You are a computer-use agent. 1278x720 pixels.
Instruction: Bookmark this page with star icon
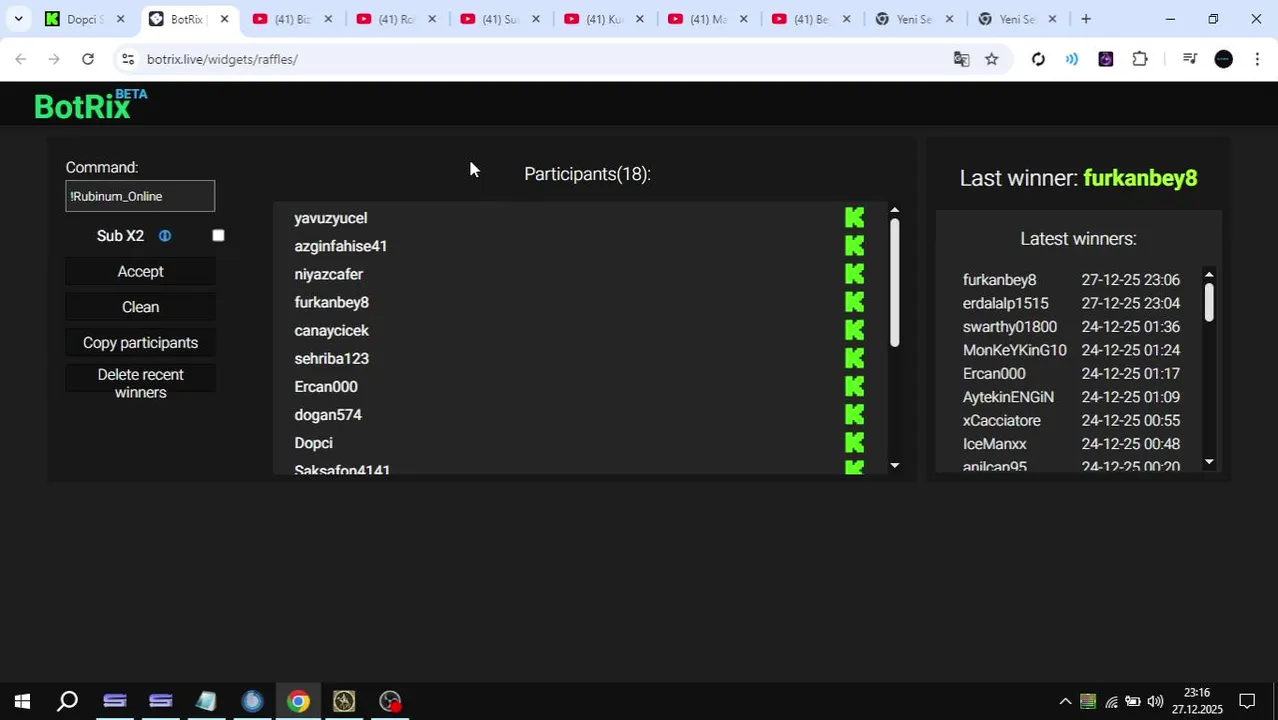pos(991,59)
